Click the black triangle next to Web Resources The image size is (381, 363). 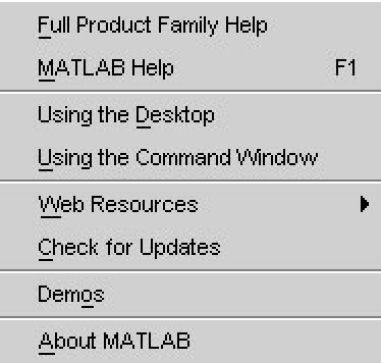[x=365, y=204]
